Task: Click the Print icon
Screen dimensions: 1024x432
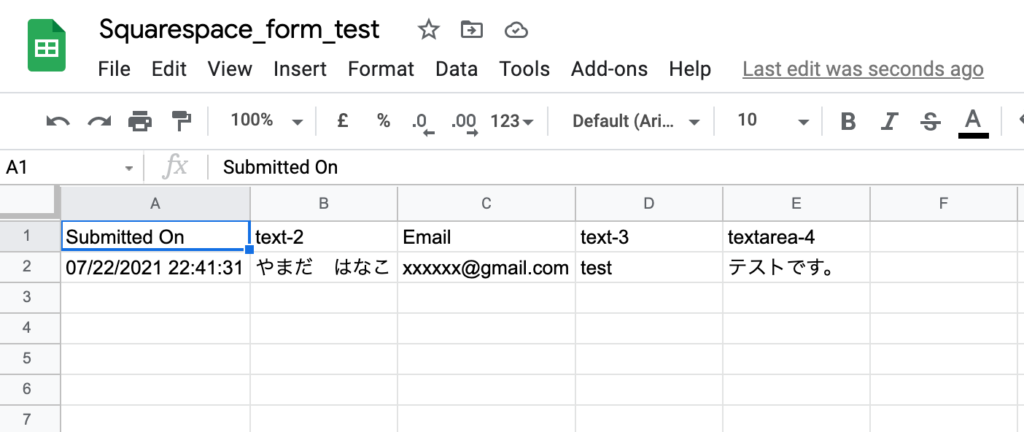Action: [140, 121]
